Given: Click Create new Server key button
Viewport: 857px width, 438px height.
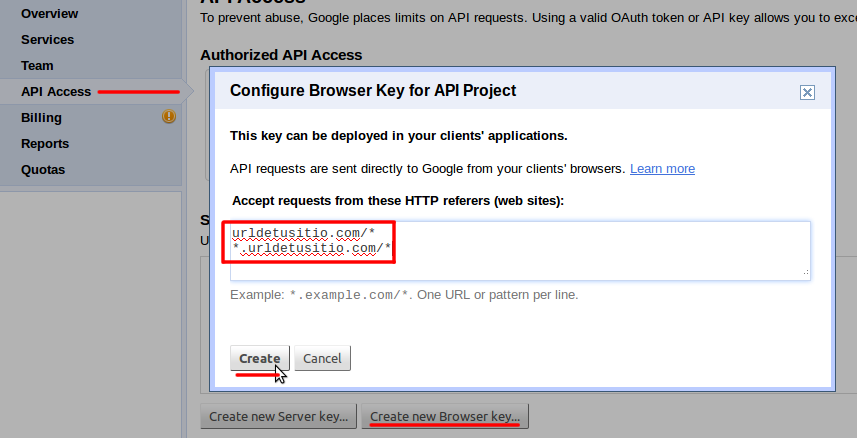Looking at the screenshot, I should point(279,416).
